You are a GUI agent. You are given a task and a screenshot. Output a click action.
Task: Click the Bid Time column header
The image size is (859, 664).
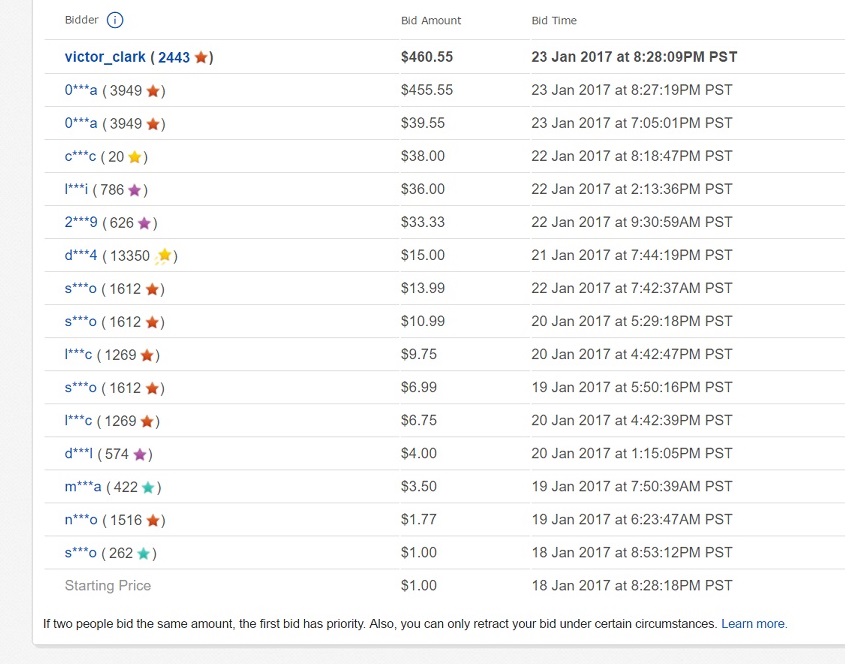coord(554,21)
